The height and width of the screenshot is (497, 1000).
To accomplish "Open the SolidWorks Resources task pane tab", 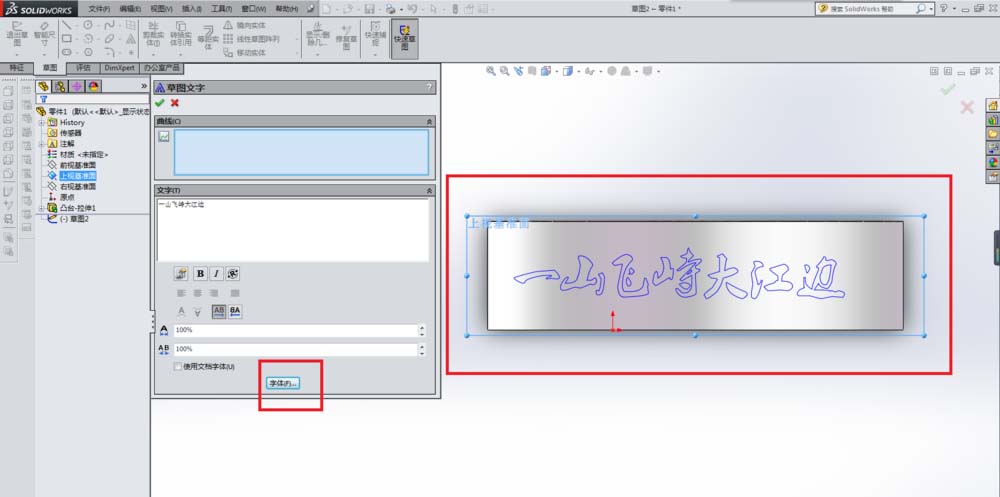I will point(992,105).
